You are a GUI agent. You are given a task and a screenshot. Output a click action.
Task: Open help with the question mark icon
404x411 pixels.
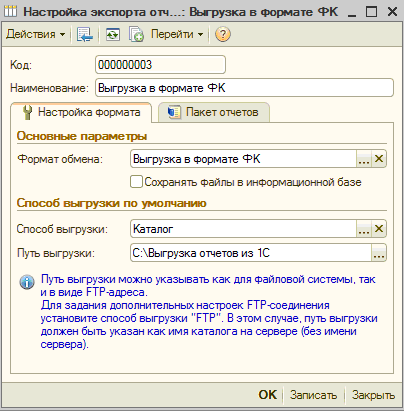(x=223, y=34)
